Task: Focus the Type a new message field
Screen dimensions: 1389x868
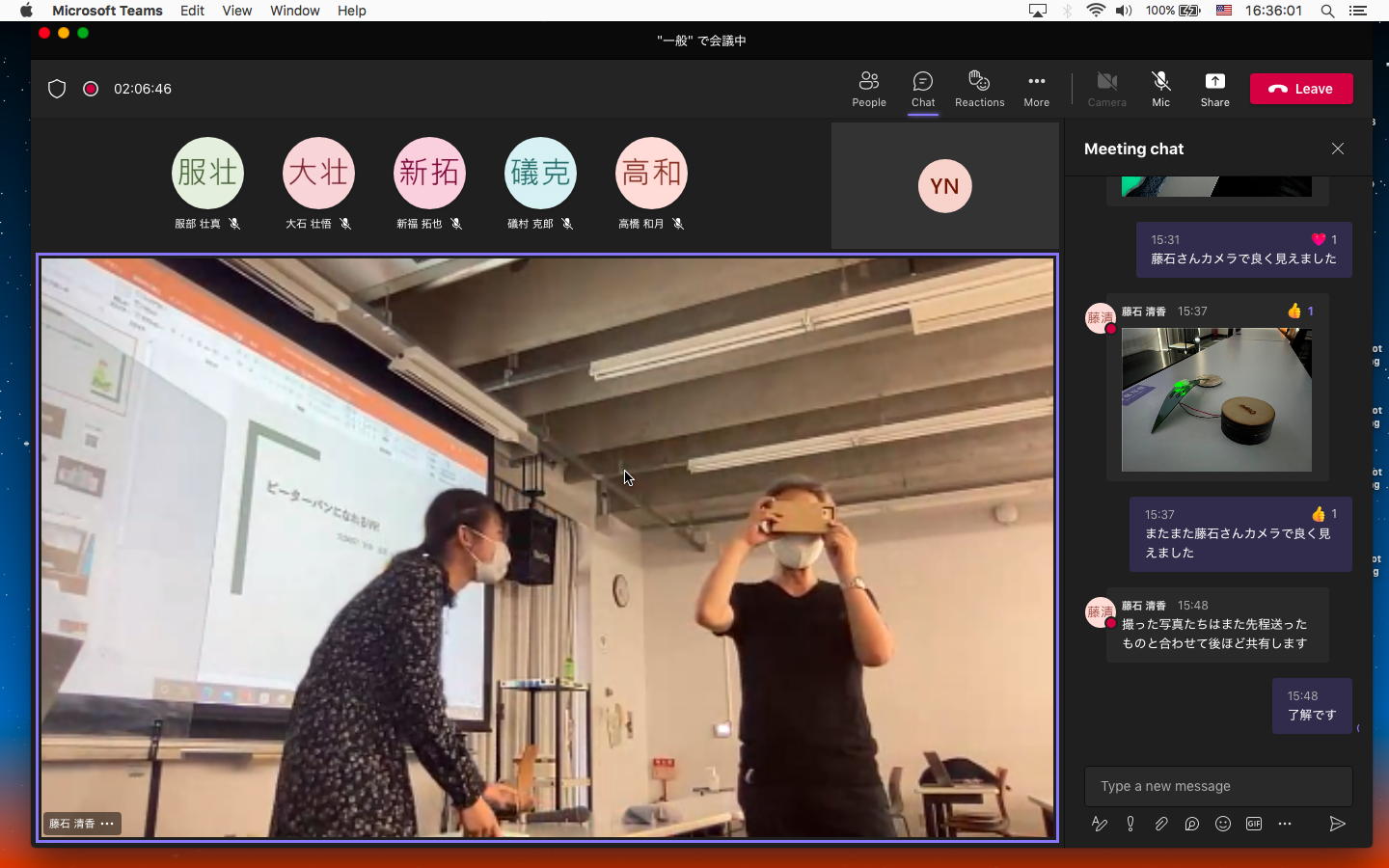Action: [x=1218, y=786]
